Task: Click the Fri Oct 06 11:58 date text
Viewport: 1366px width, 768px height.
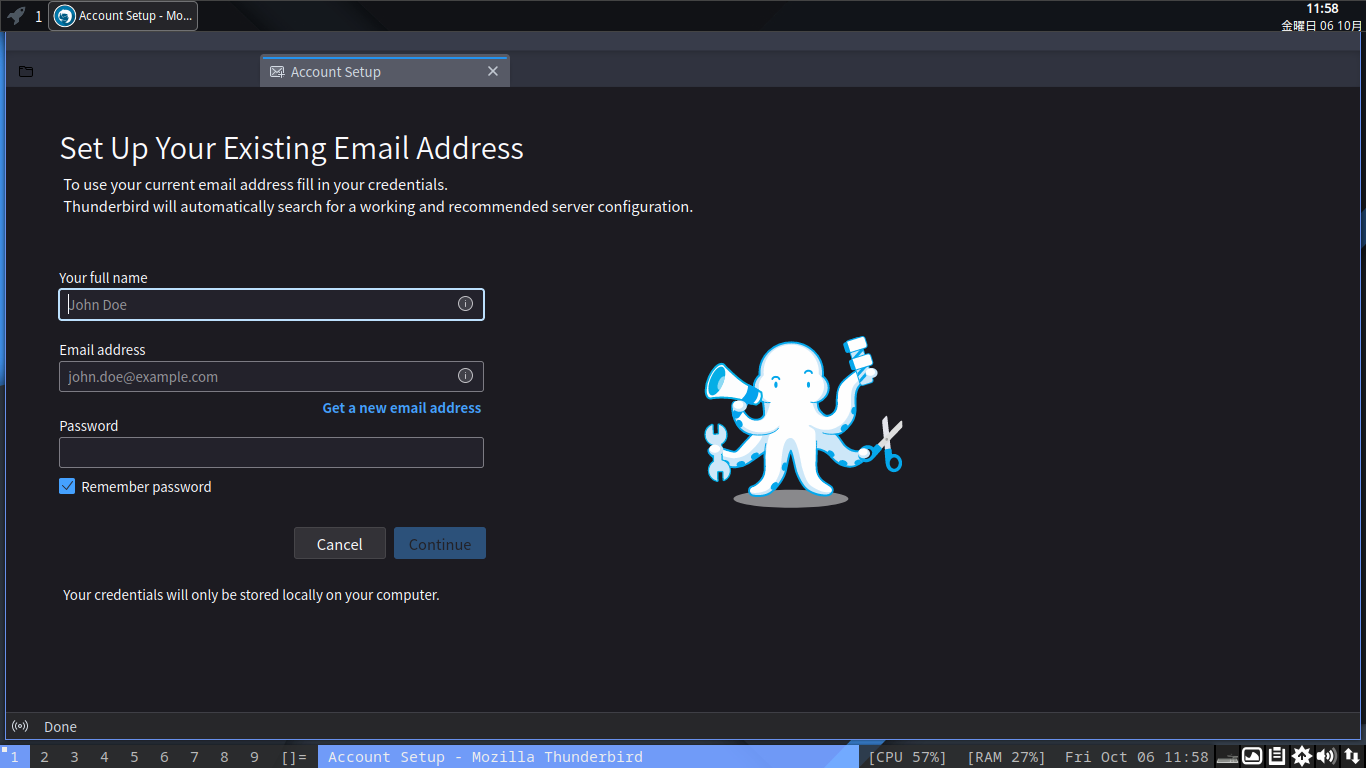Action: coord(1137,757)
